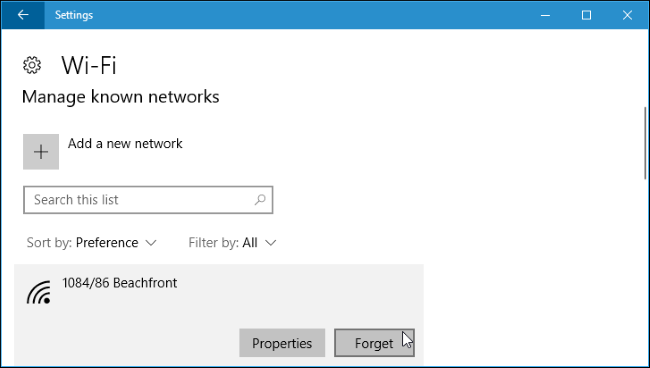Click the plus icon to add network

[x=41, y=152]
